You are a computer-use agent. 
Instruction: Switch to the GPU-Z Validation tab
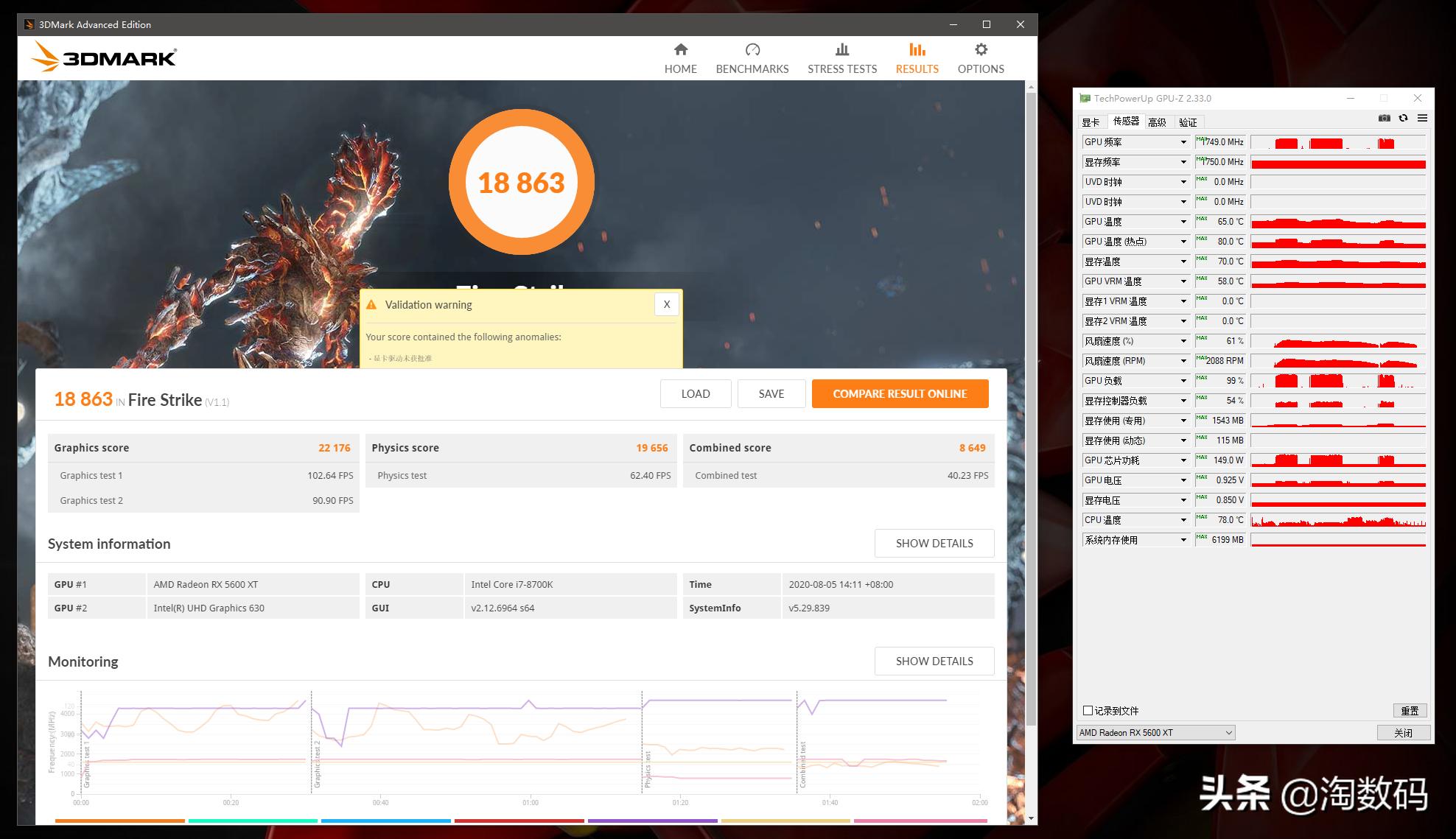(x=1188, y=122)
